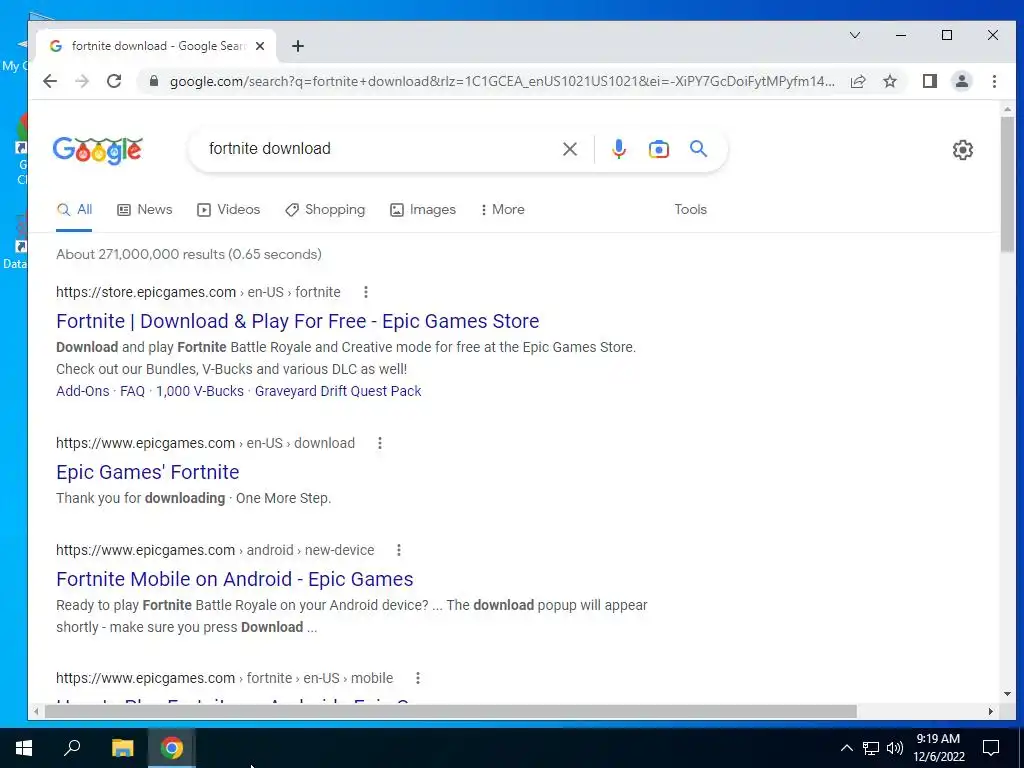Open Fortnite Download & Play For Free link
This screenshot has height=768, width=1024.
click(297, 321)
